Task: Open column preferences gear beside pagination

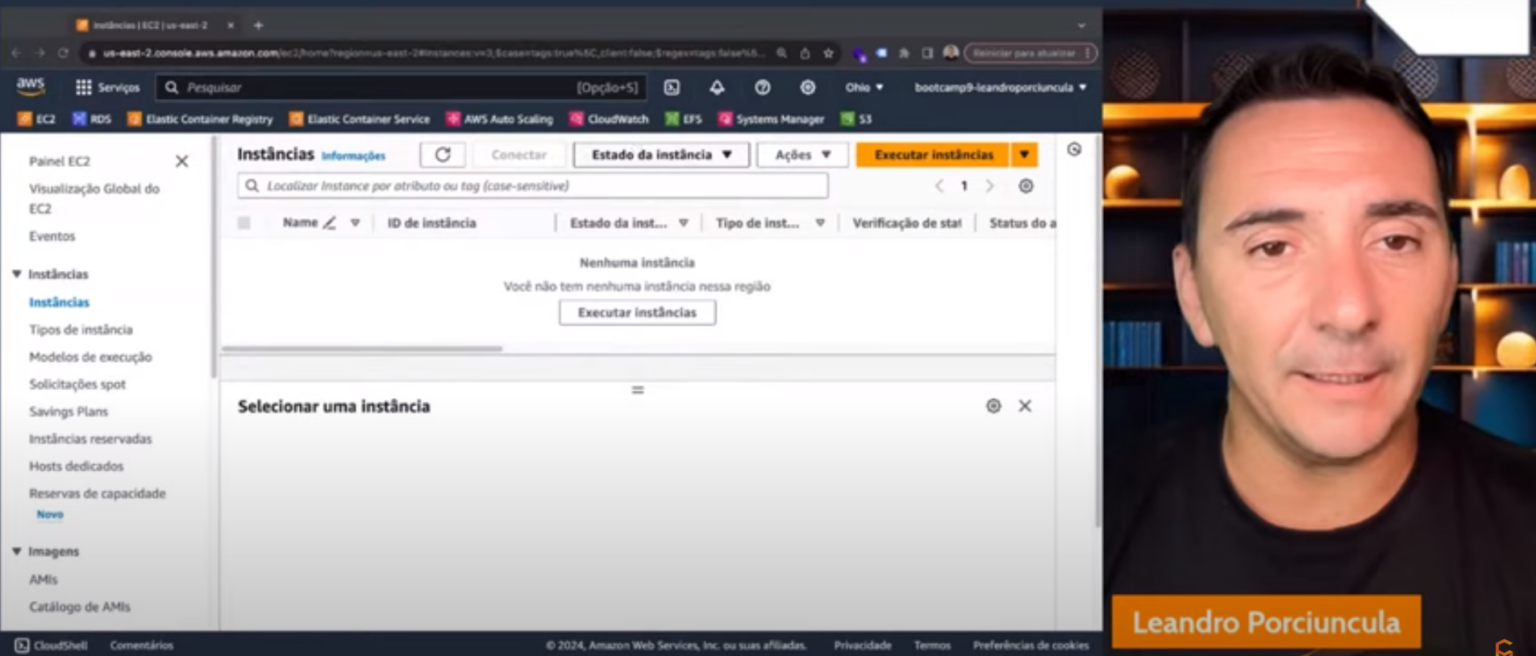Action: click(x=1027, y=186)
